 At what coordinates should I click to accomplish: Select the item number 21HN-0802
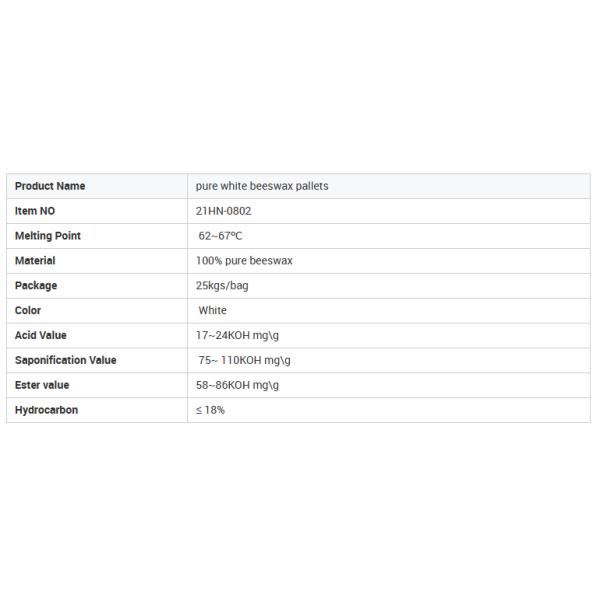tap(224, 211)
